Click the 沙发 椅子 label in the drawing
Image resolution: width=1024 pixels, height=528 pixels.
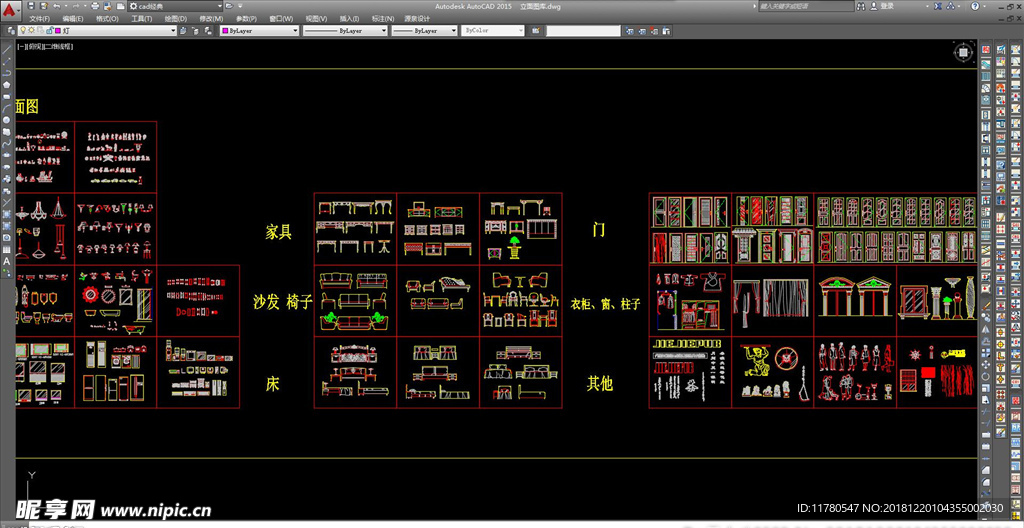pyautogui.click(x=283, y=302)
